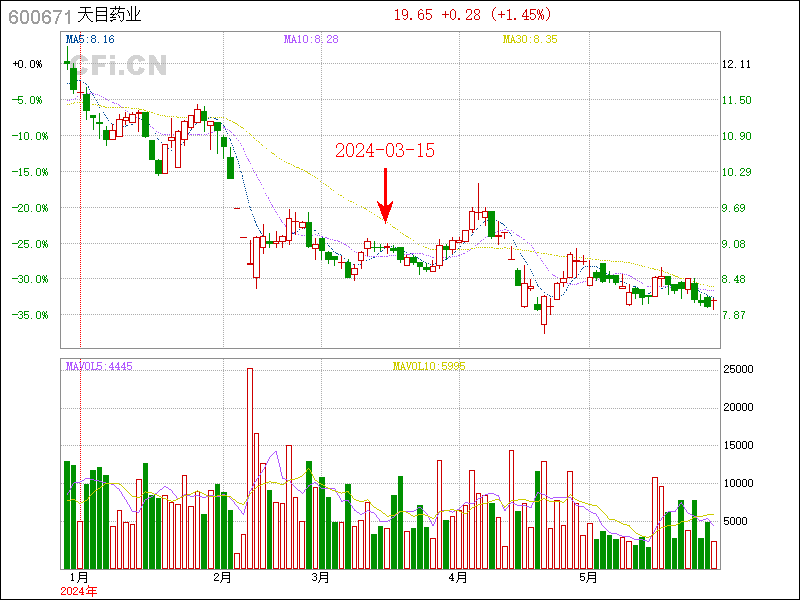Click the 4月 month label

coord(458,578)
